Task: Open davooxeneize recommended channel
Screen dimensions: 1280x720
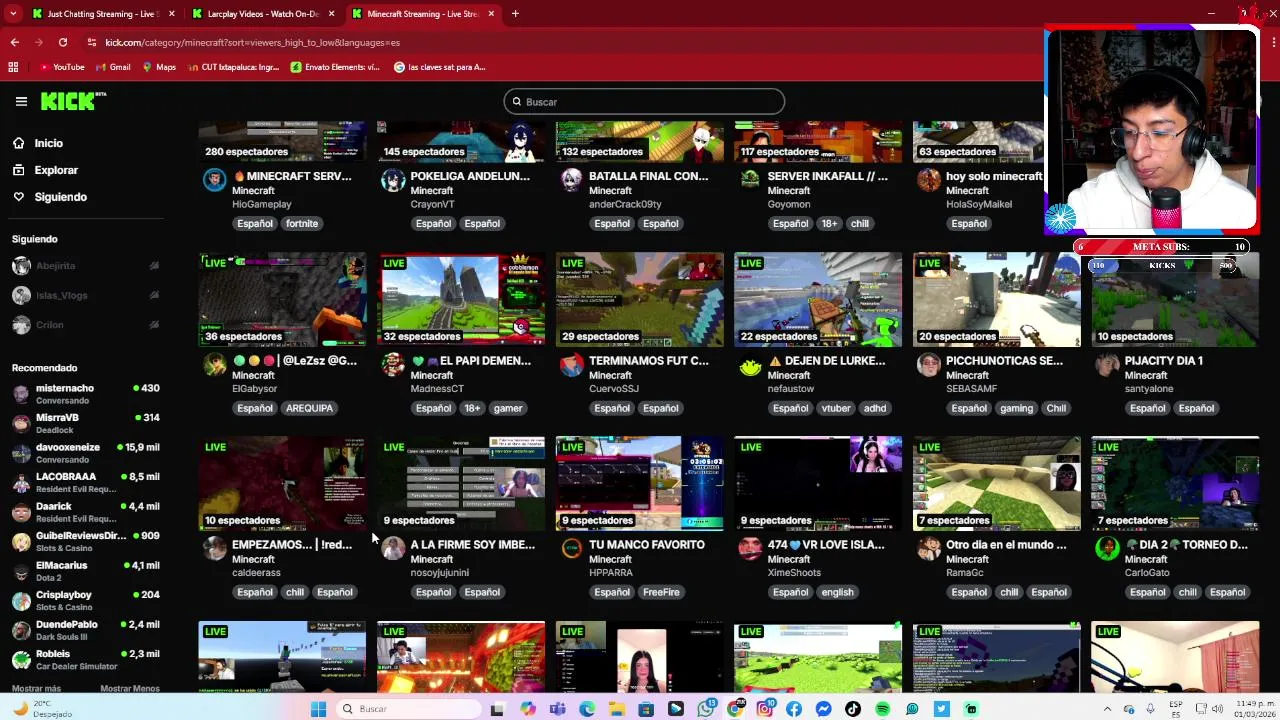Action: [x=86, y=453]
